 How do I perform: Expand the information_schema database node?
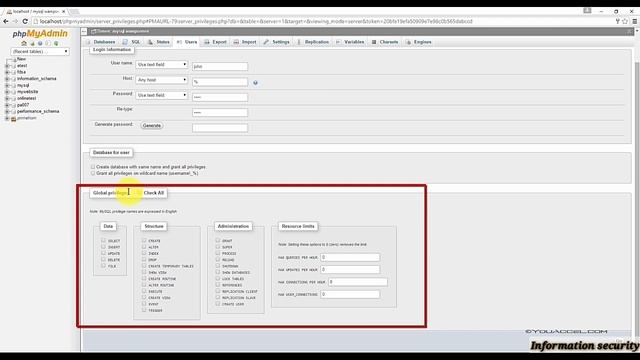pos(7,79)
